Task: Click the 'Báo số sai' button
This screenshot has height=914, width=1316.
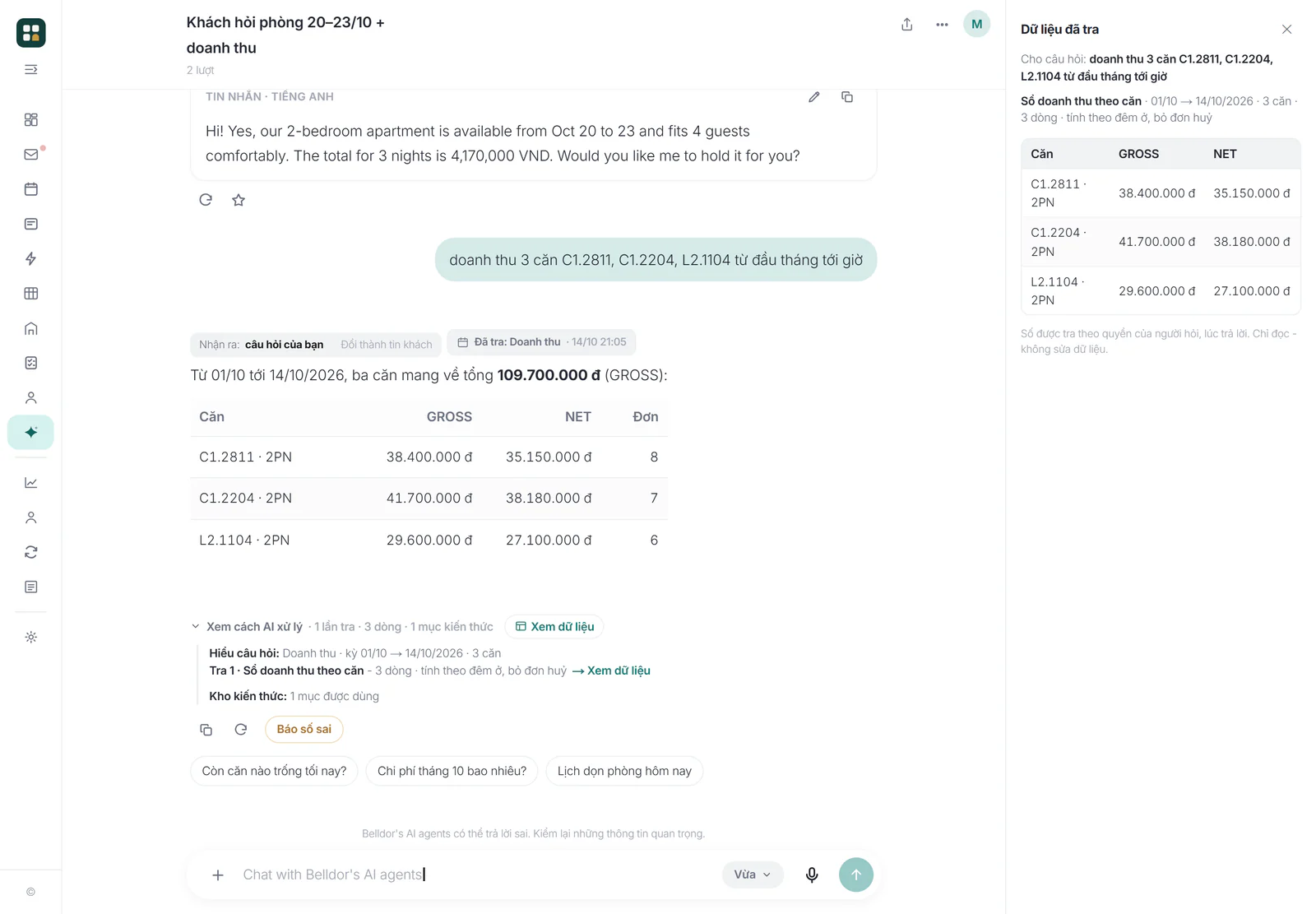Action: click(x=304, y=729)
